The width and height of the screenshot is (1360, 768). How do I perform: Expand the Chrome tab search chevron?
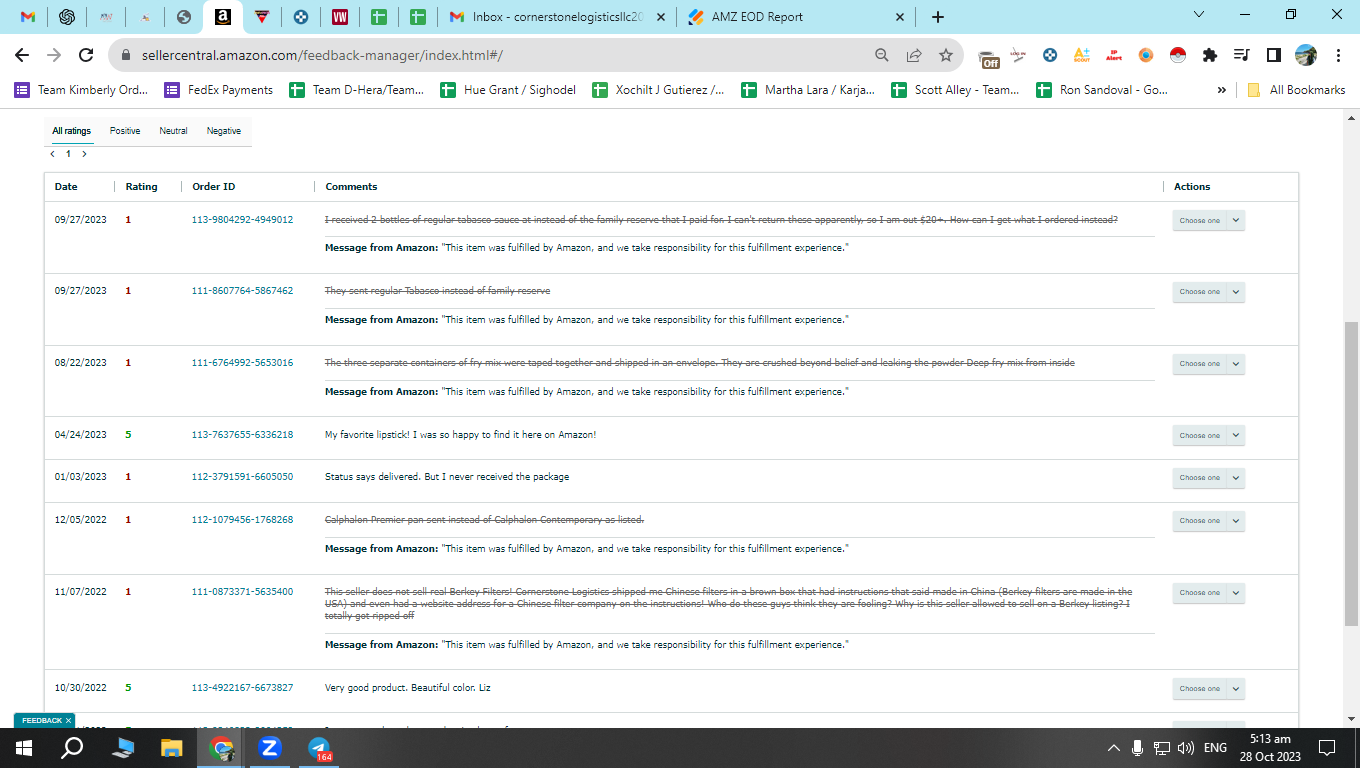click(x=1200, y=15)
